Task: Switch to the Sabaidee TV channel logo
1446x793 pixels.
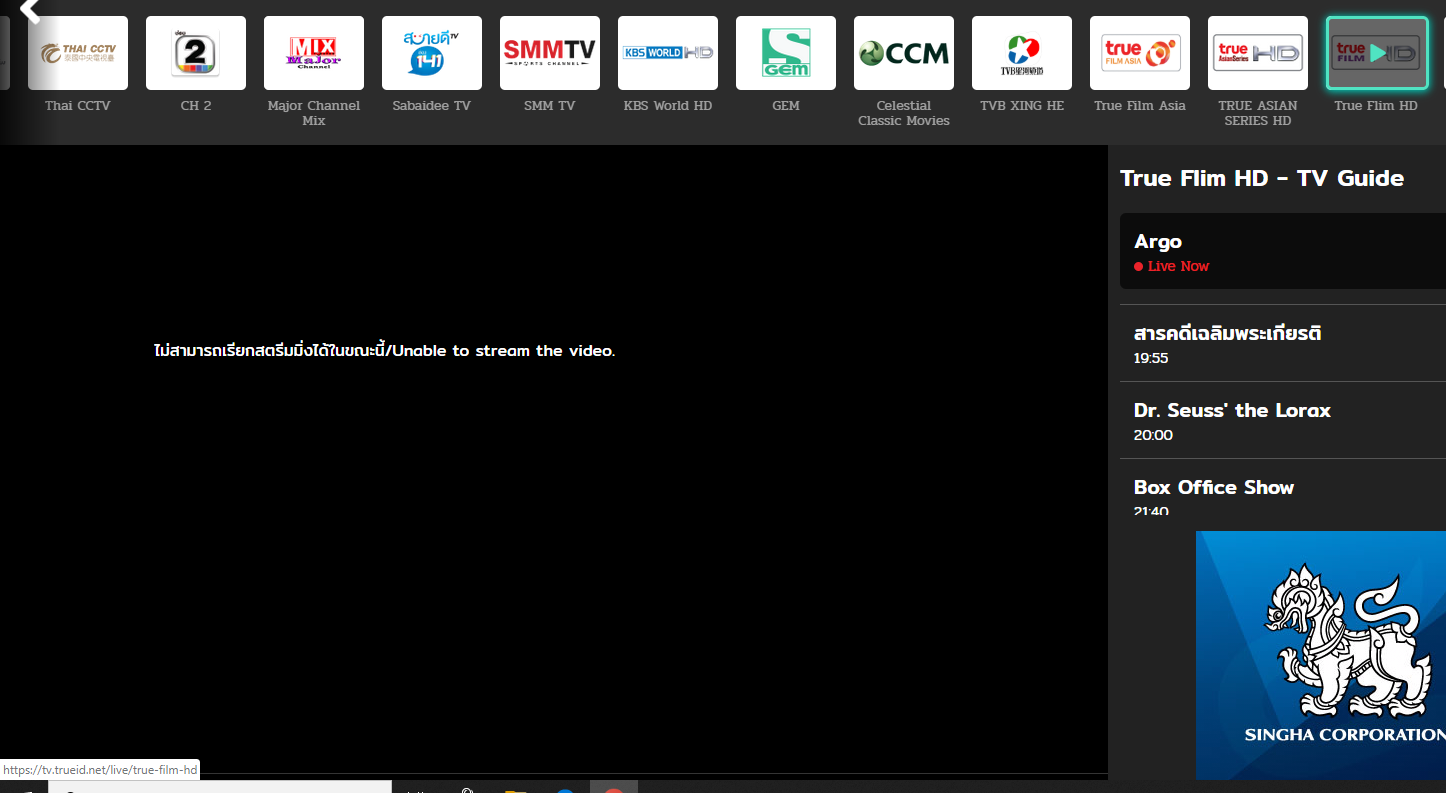Action: pos(432,53)
